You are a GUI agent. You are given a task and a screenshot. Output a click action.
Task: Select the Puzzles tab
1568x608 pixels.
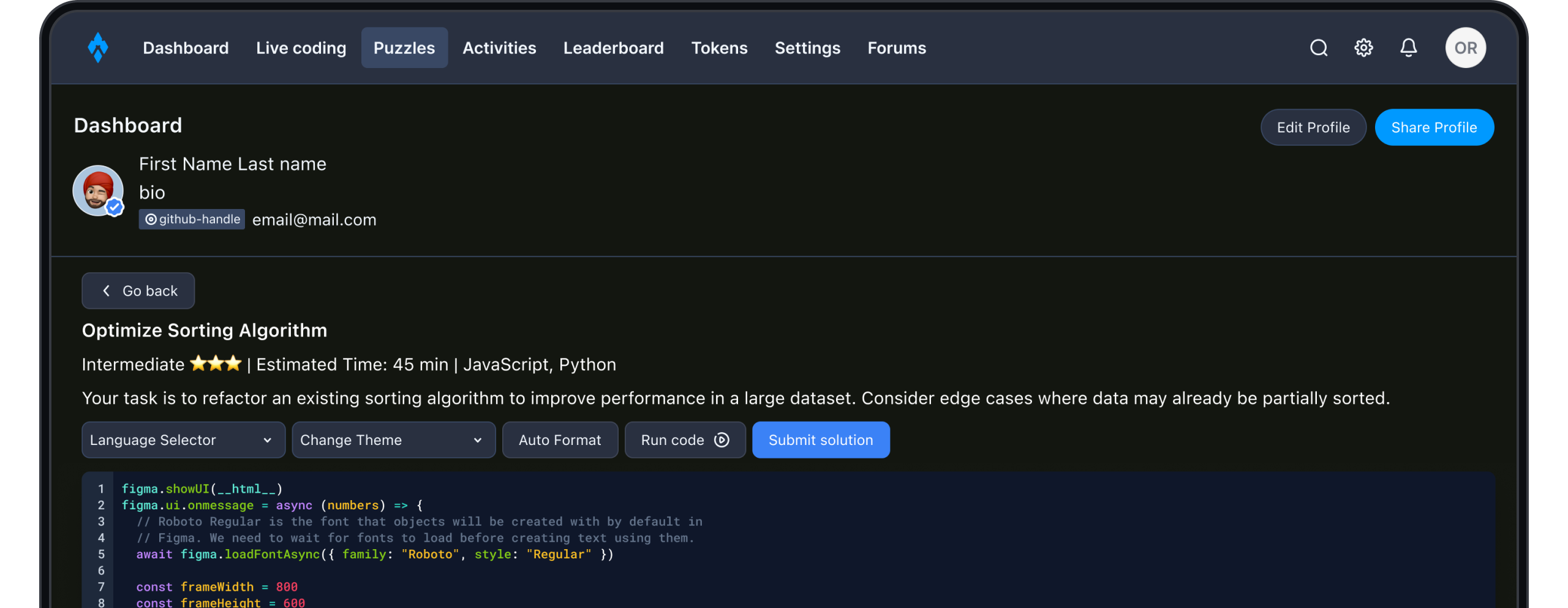pyautogui.click(x=404, y=48)
